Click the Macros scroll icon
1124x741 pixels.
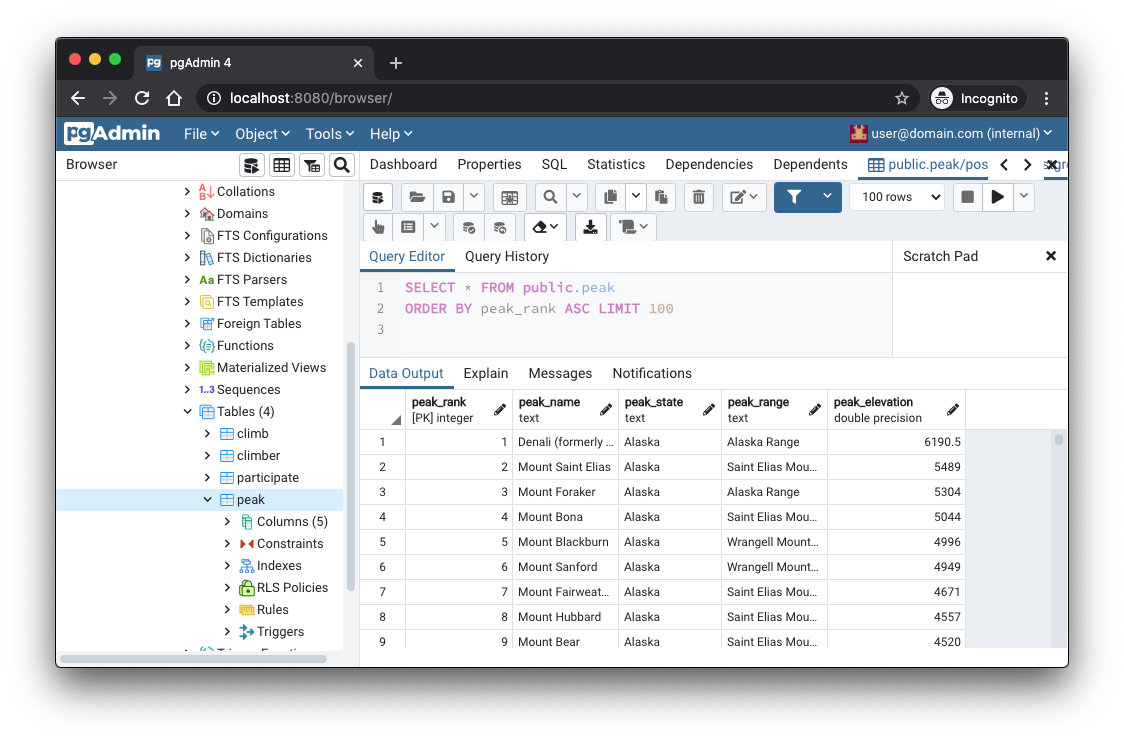click(632, 227)
